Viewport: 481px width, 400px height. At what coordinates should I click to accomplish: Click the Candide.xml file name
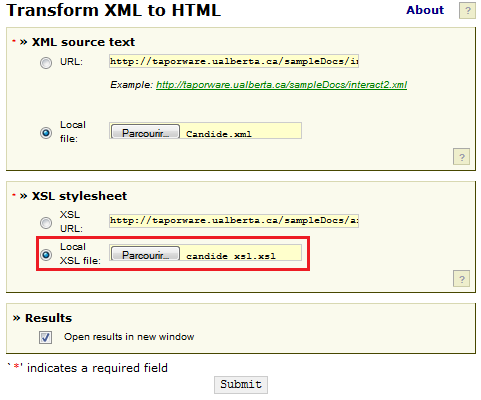pos(219,134)
